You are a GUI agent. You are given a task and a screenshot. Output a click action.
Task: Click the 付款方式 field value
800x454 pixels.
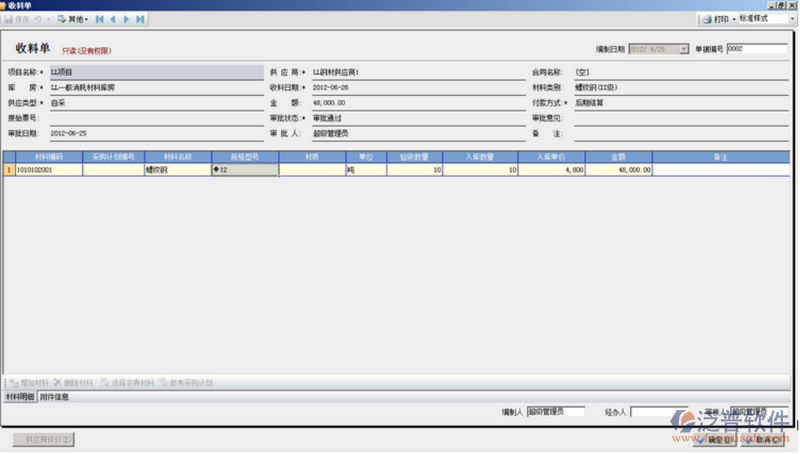tap(681, 103)
